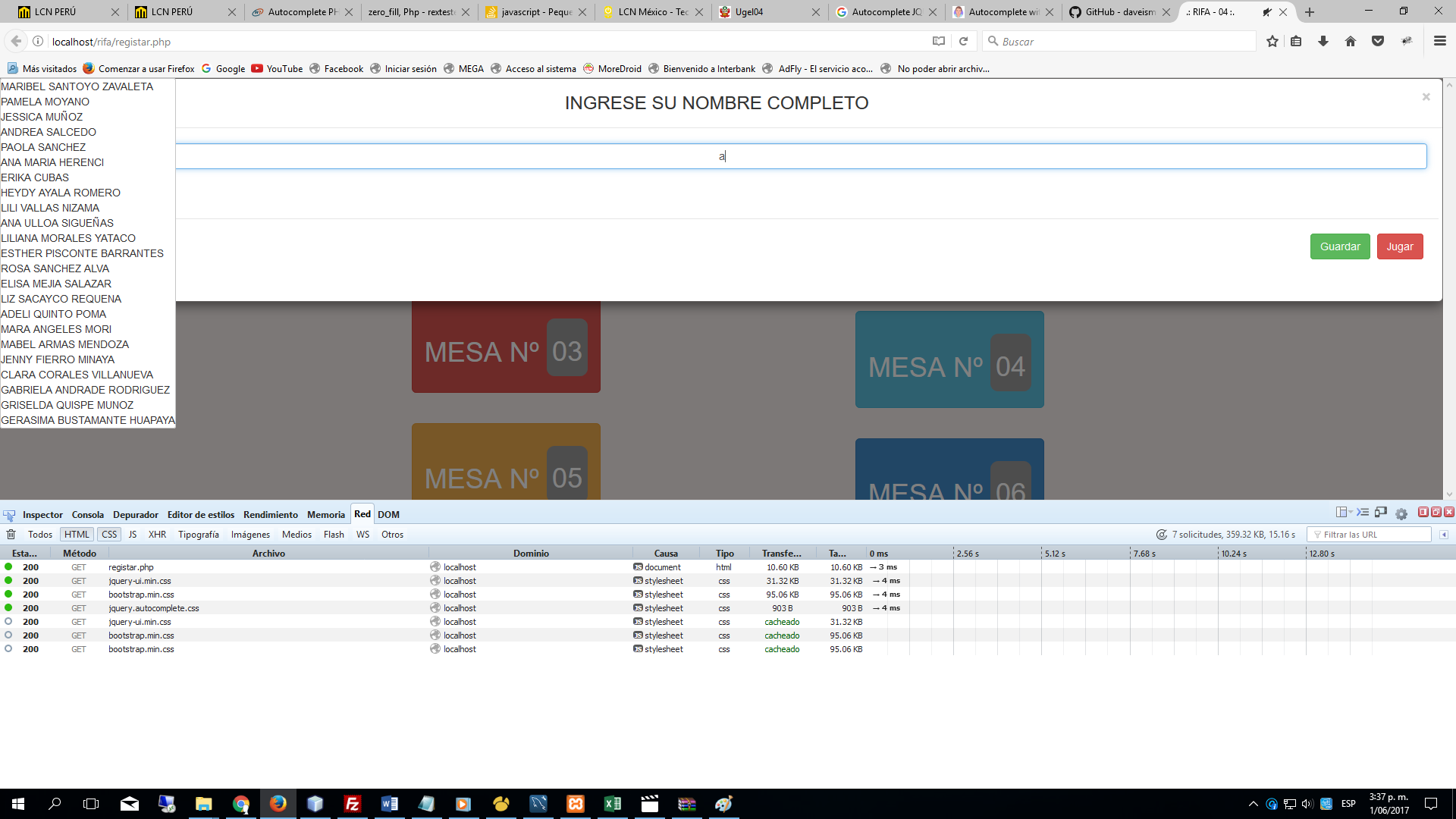Navigate back with the back arrow
The width and height of the screenshot is (1456, 819).
point(16,42)
